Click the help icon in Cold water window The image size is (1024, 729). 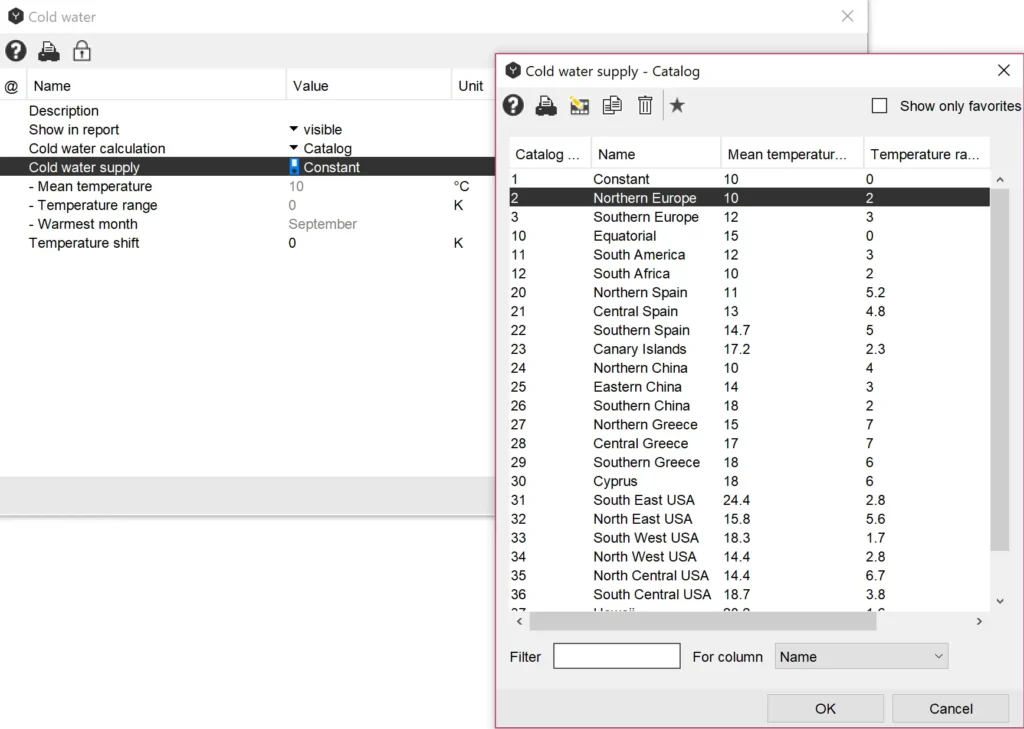16,50
